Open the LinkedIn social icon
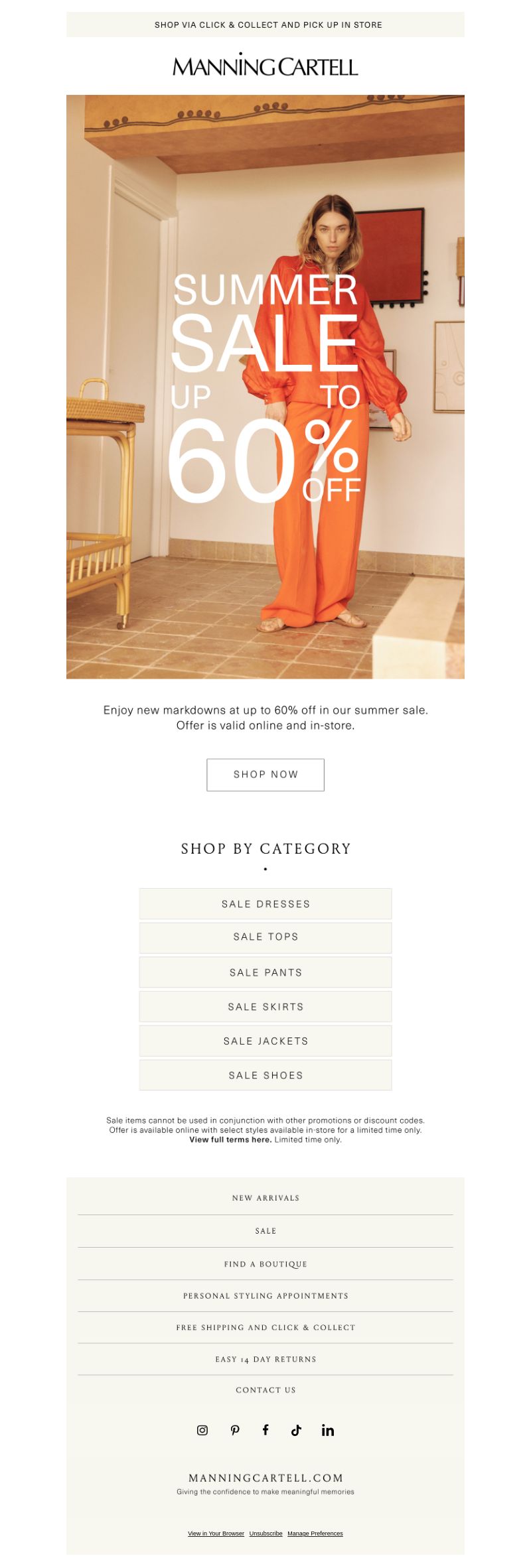 pos(328,1430)
